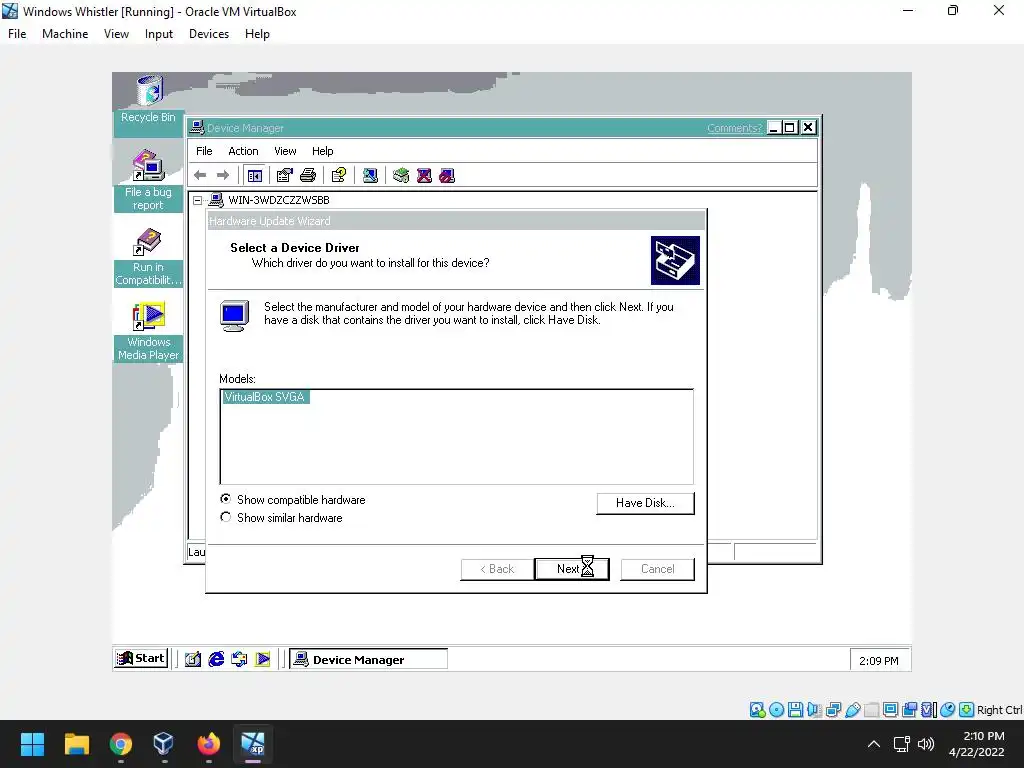This screenshot has height=768, width=1024.
Task: Click the Cancel button in the wizard
Action: click(657, 569)
